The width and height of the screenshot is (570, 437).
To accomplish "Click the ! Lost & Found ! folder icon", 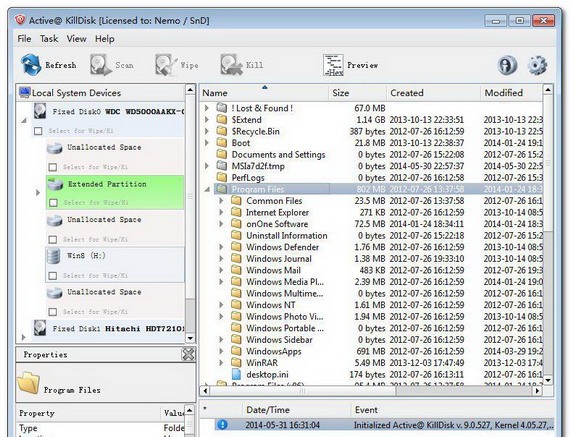I will point(222,108).
